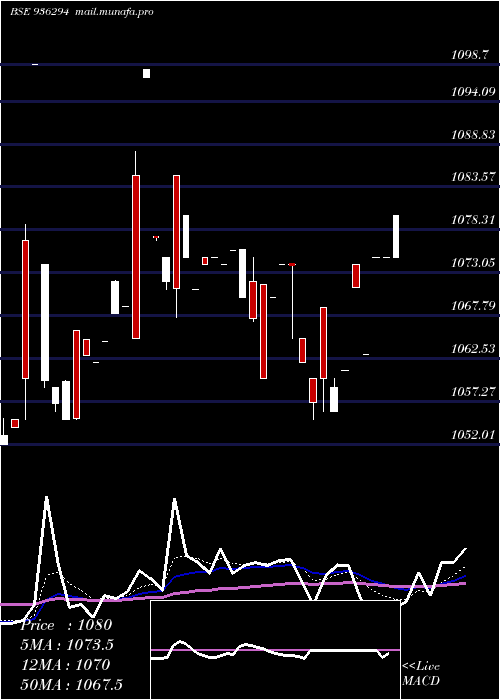Click the <<Live MACD label
500x700 pixels.
pos(421,674)
